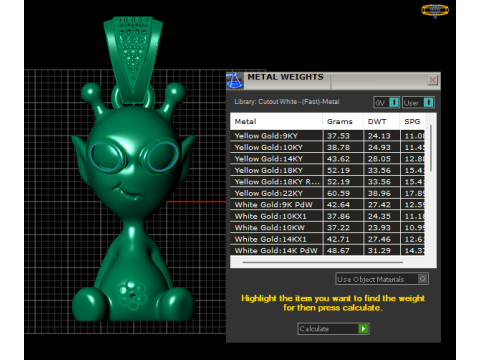Toggle the Use Object Materials option

pyautogui.click(x=382, y=279)
